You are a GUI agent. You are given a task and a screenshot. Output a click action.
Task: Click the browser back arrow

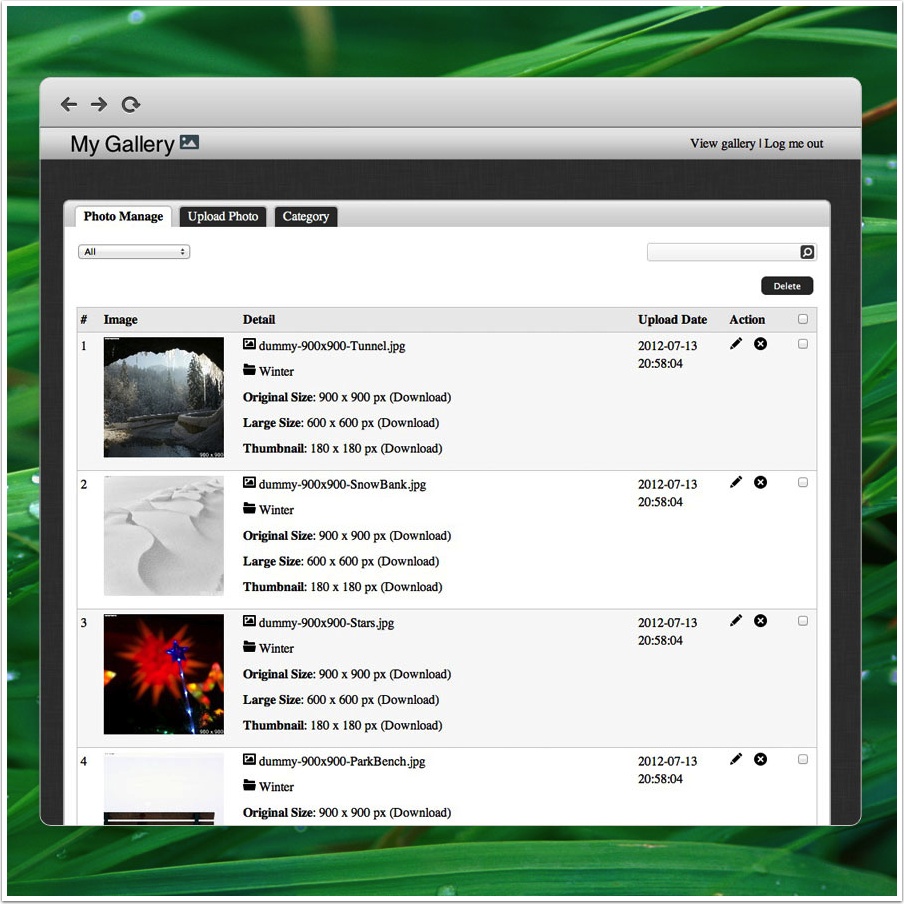click(69, 104)
